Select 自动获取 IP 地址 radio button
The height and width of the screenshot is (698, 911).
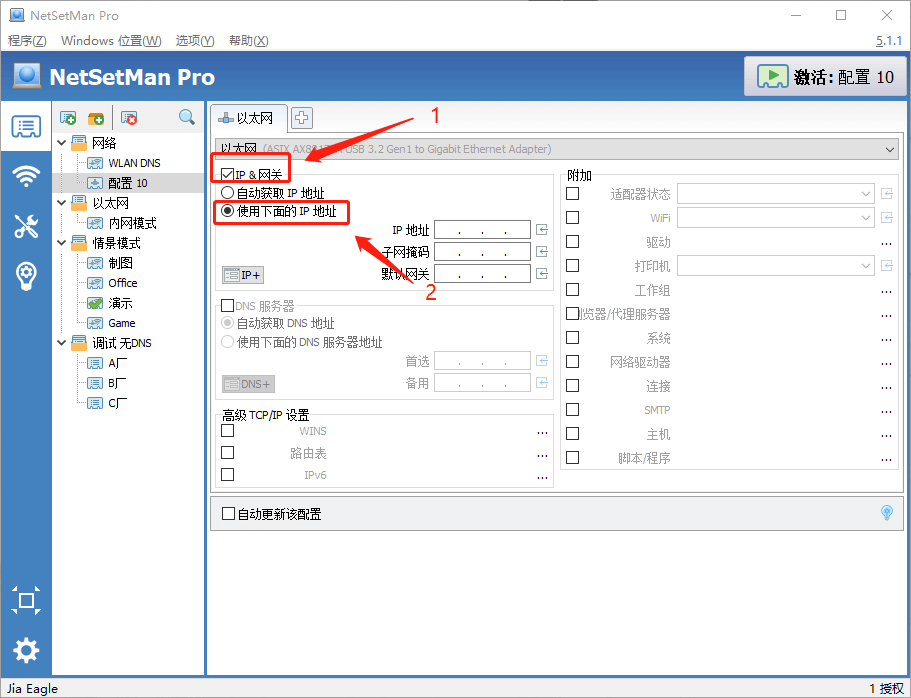(x=228, y=192)
